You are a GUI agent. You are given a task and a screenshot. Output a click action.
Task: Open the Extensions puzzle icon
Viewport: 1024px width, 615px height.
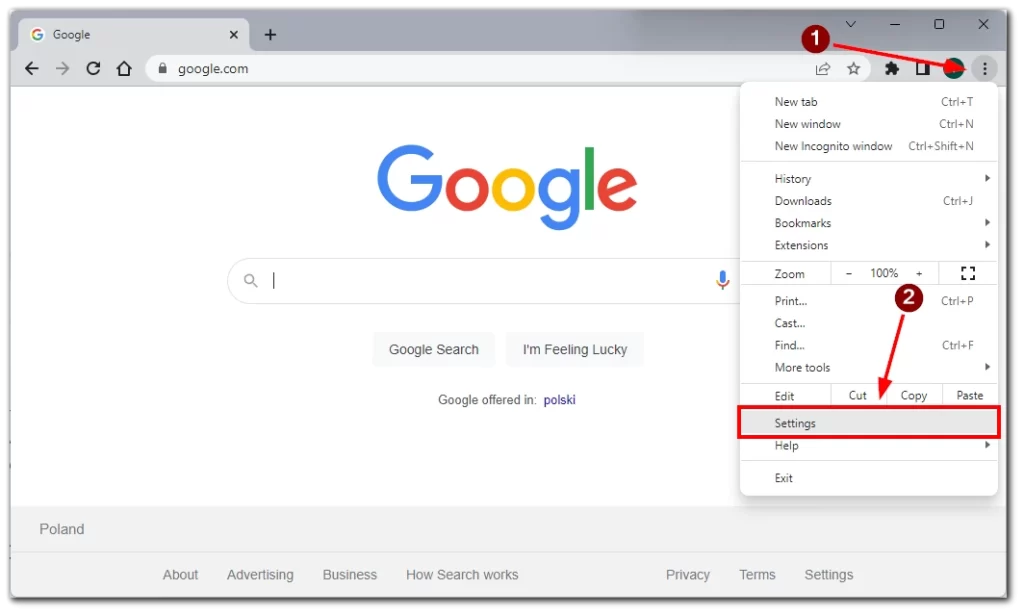click(x=891, y=69)
